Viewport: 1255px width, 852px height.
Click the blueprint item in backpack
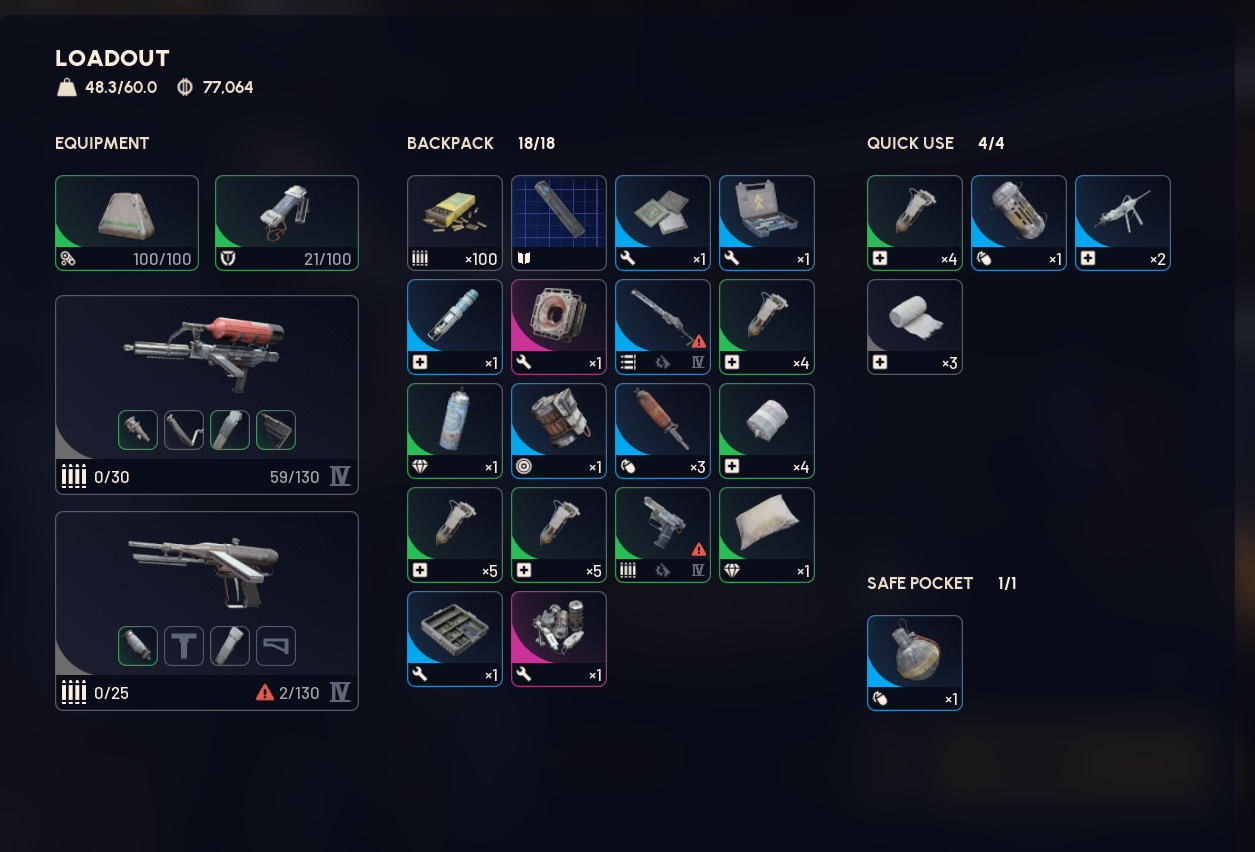[559, 223]
